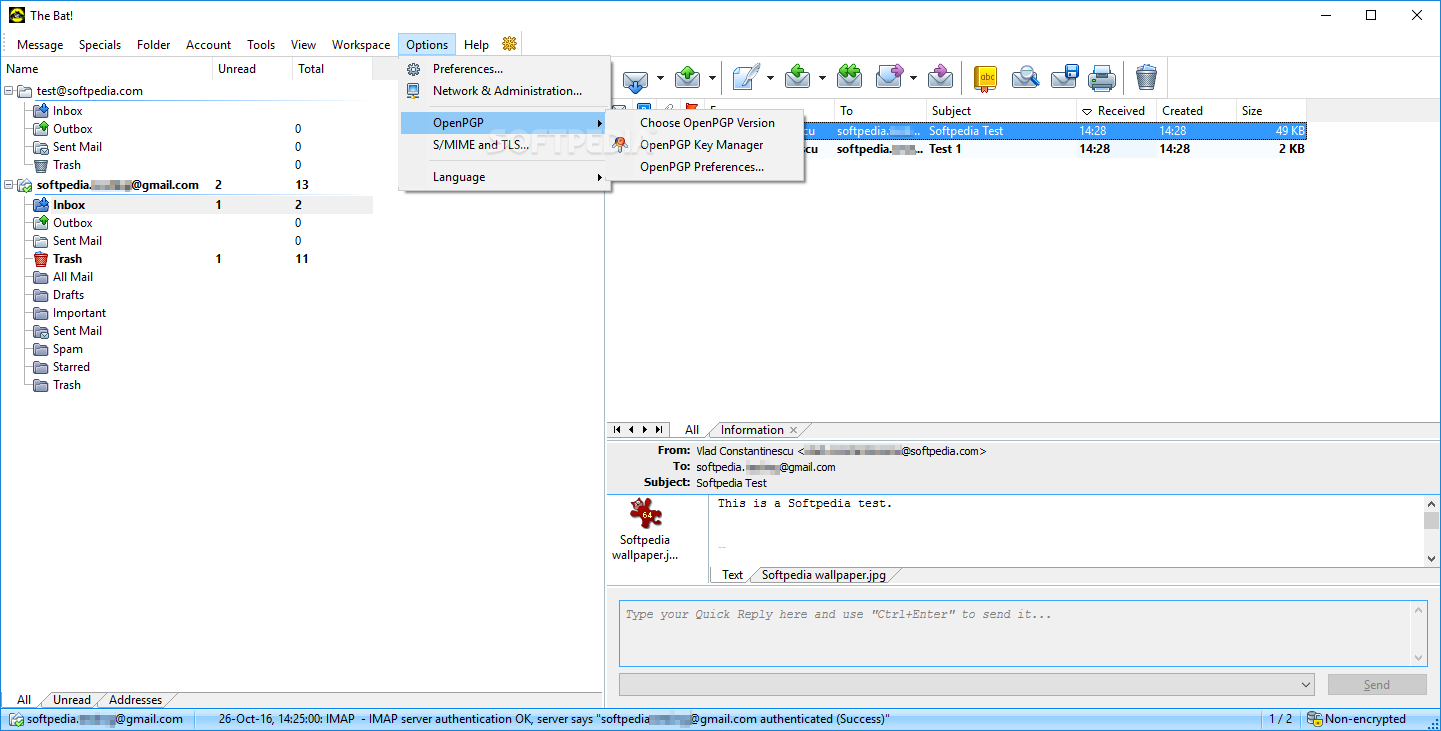Click the Redirect message icon

click(940, 77)
